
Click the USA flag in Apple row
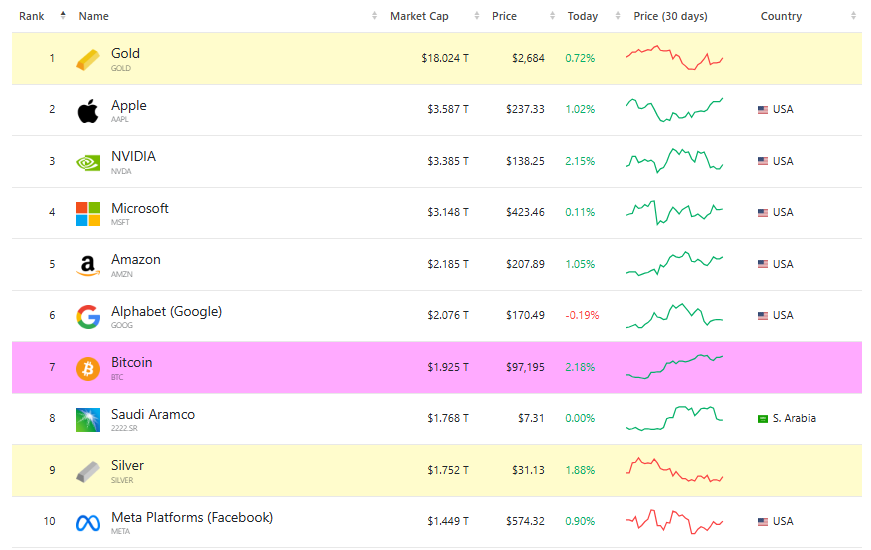click(x=763, y=110)
